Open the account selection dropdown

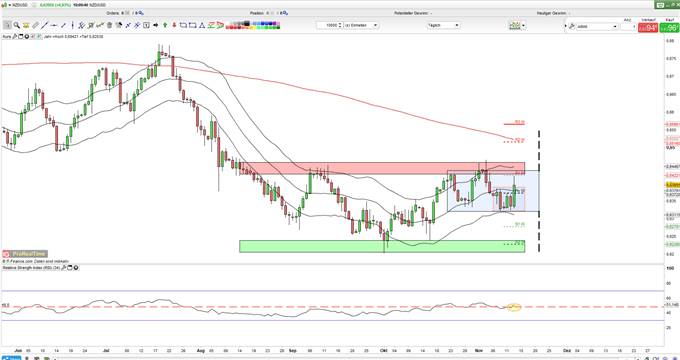click(x=597, y=27)
